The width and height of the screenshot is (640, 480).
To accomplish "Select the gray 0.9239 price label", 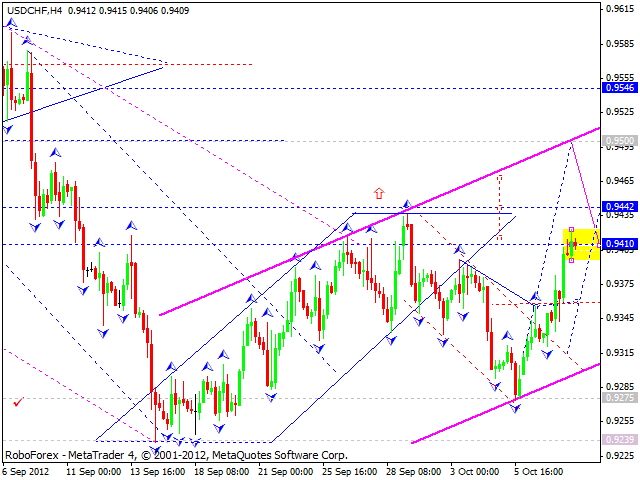I will 619,440.
